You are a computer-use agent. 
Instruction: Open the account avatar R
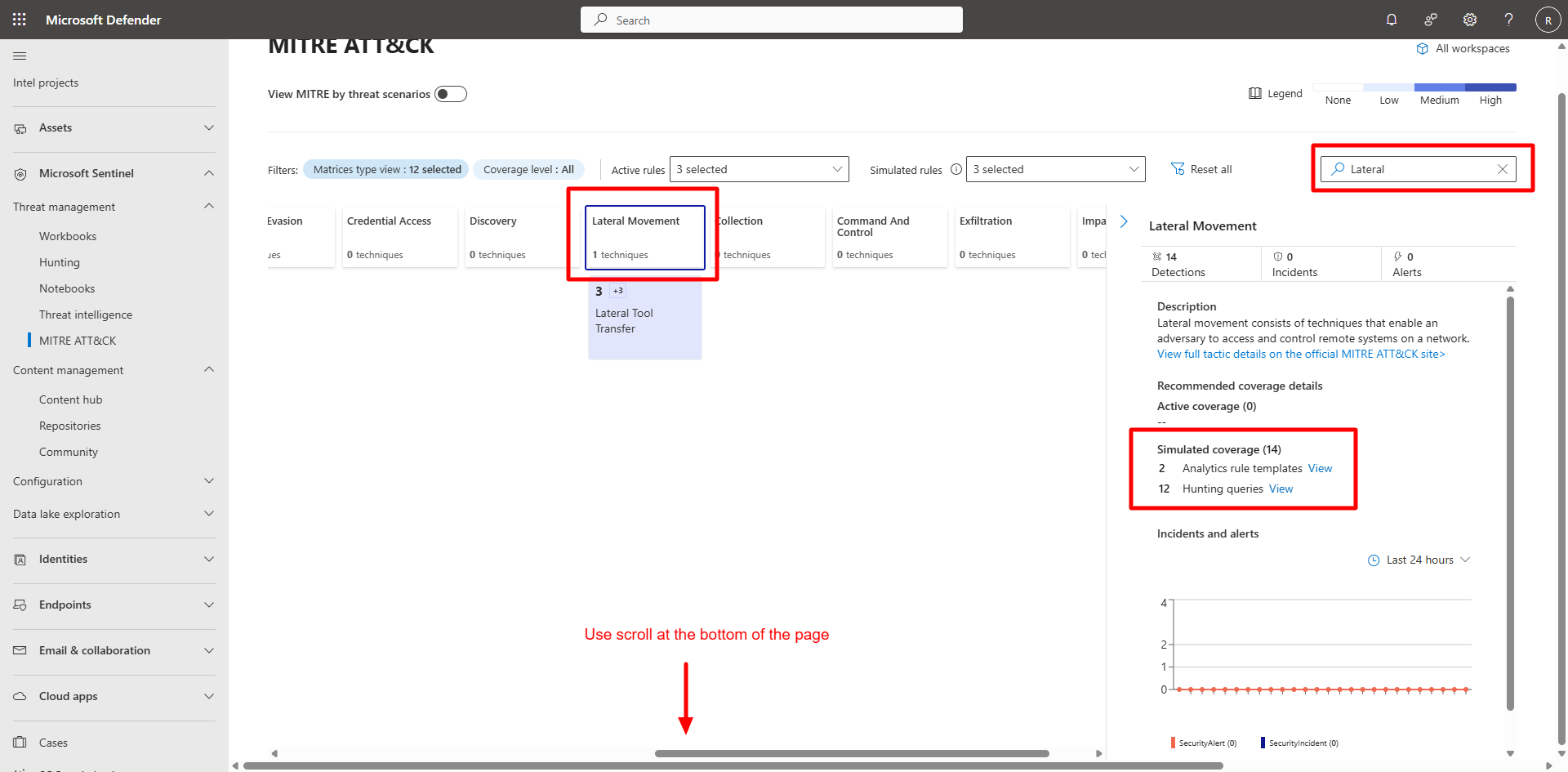pyautogui.click(x=1548, y=20)
